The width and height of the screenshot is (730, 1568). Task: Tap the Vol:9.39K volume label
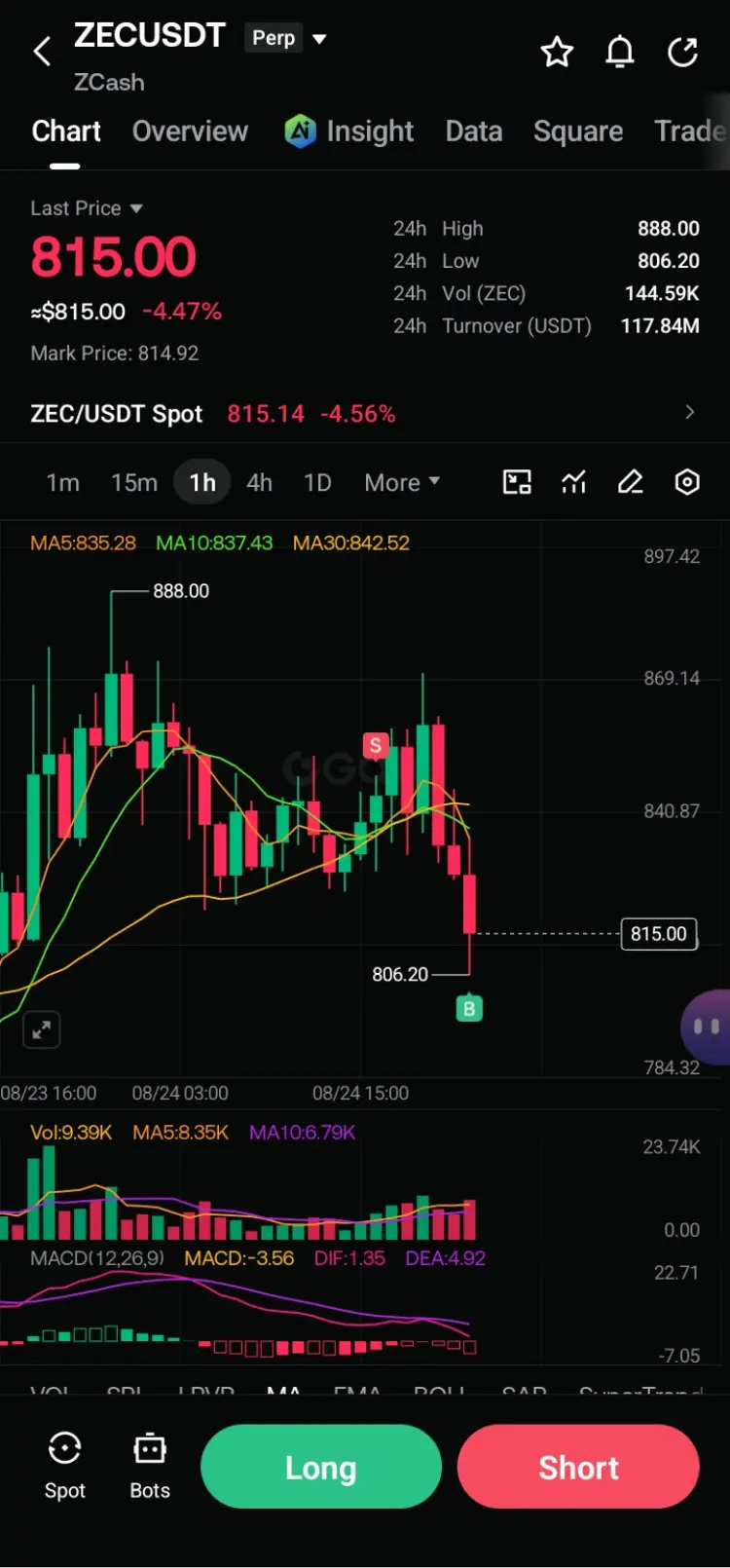pos(71,1133)
